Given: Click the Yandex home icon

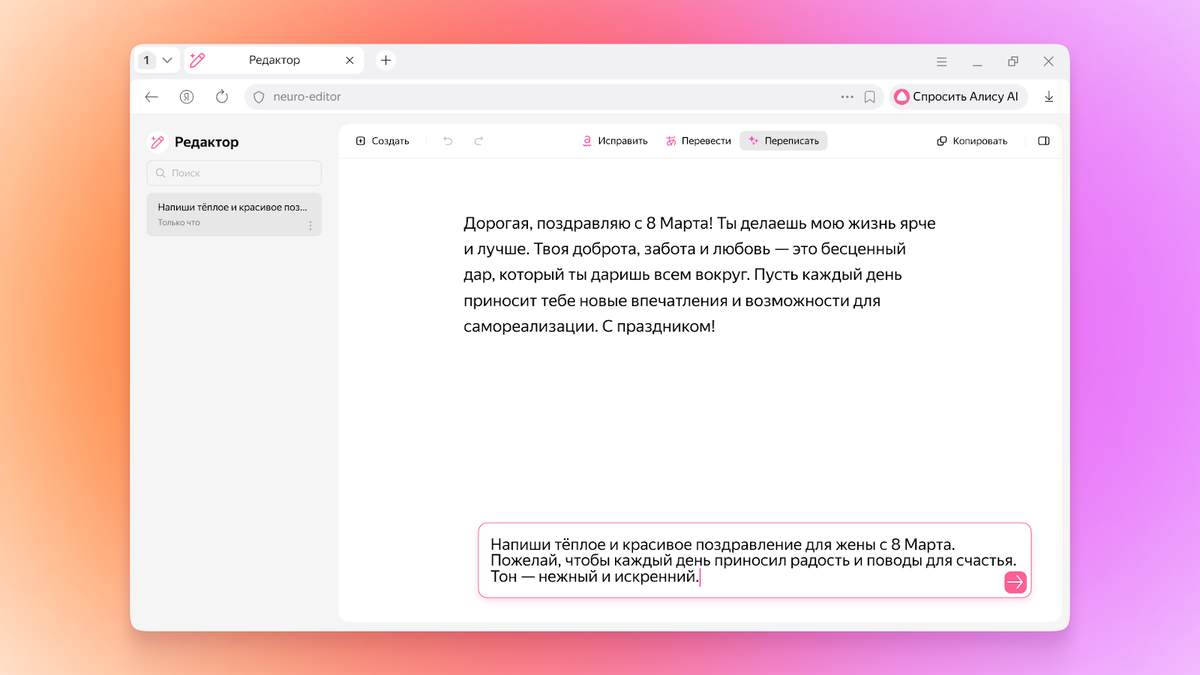Looking at the screenshot, I should 186,97.
